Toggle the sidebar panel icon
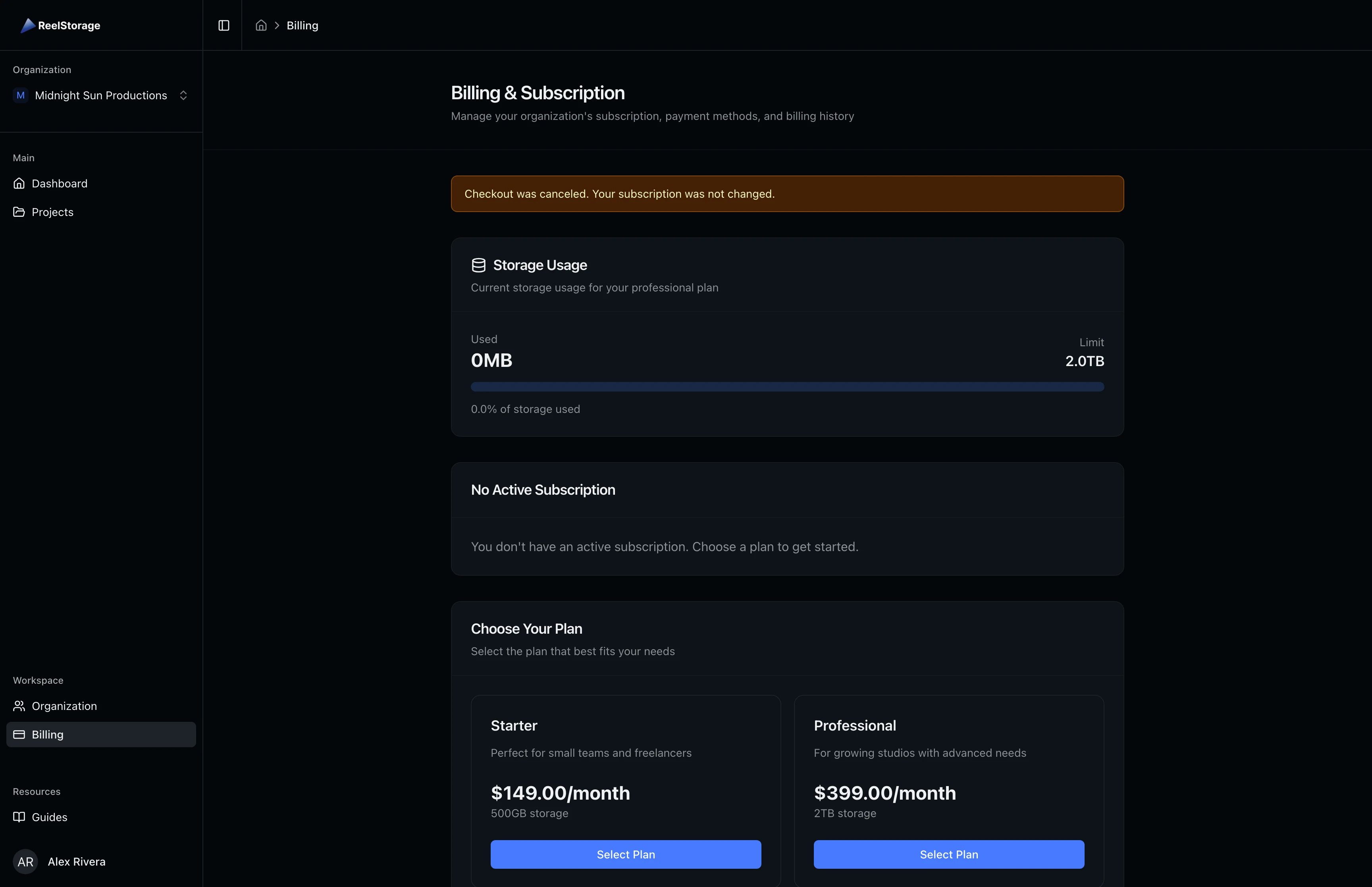Viewport: 1372px width, 887px height. 224,25
